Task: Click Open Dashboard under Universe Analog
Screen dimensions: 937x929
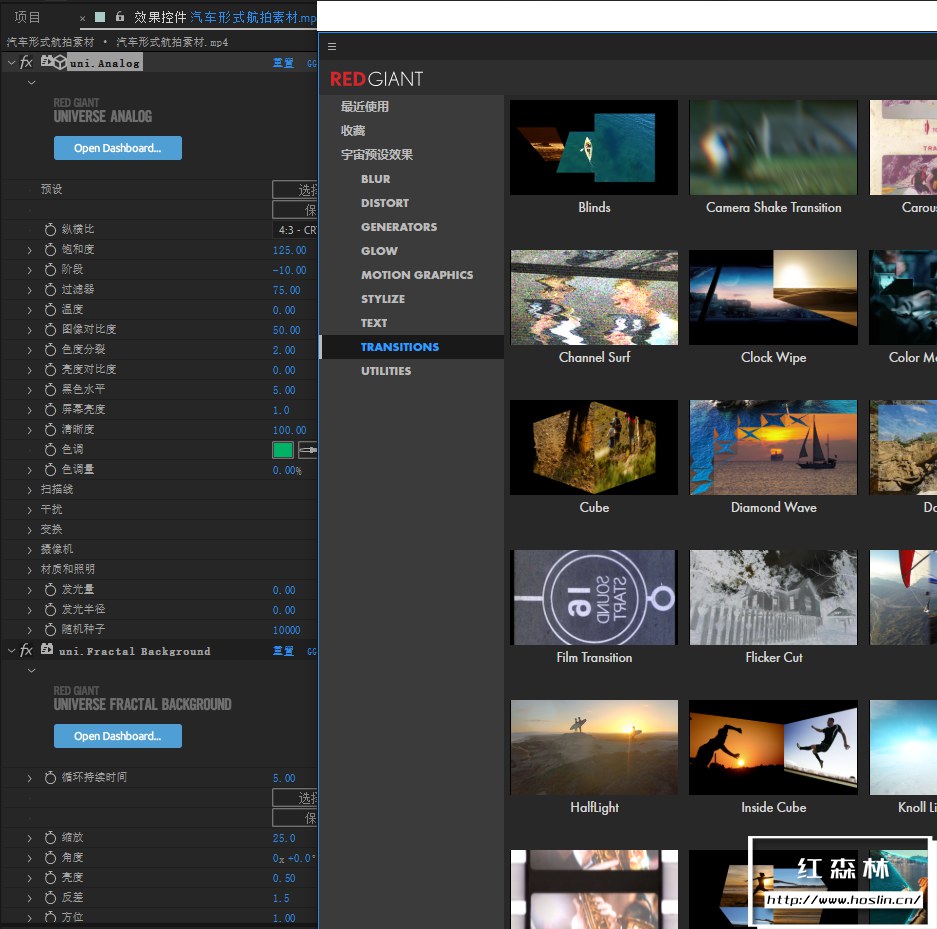Action: click(x=117, y=148)
